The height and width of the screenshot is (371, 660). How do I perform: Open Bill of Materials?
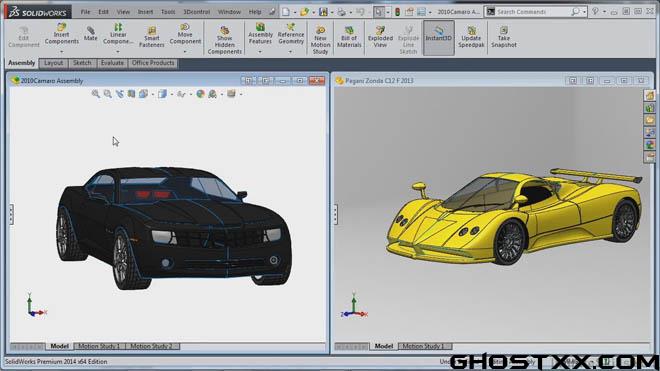(x=349, y=37)
